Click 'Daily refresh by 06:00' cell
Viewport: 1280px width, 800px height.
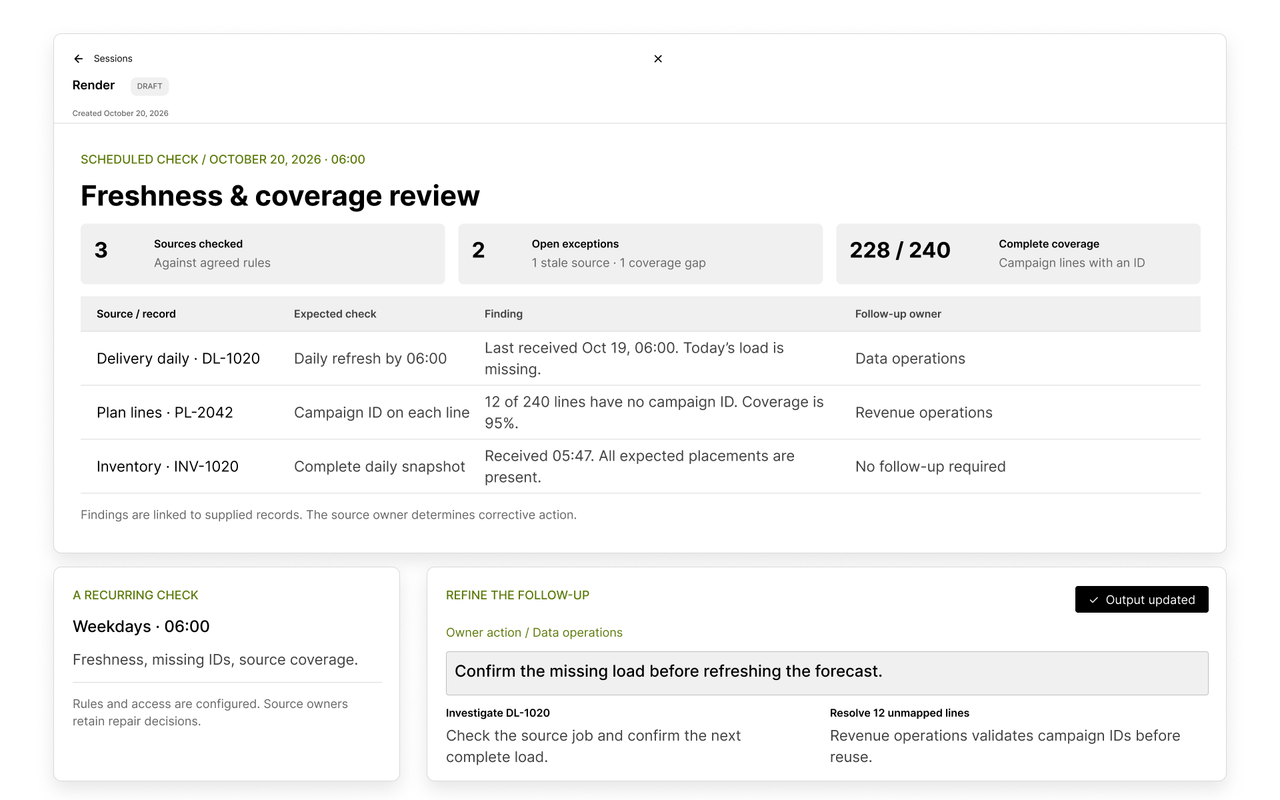tap(370, 359)
